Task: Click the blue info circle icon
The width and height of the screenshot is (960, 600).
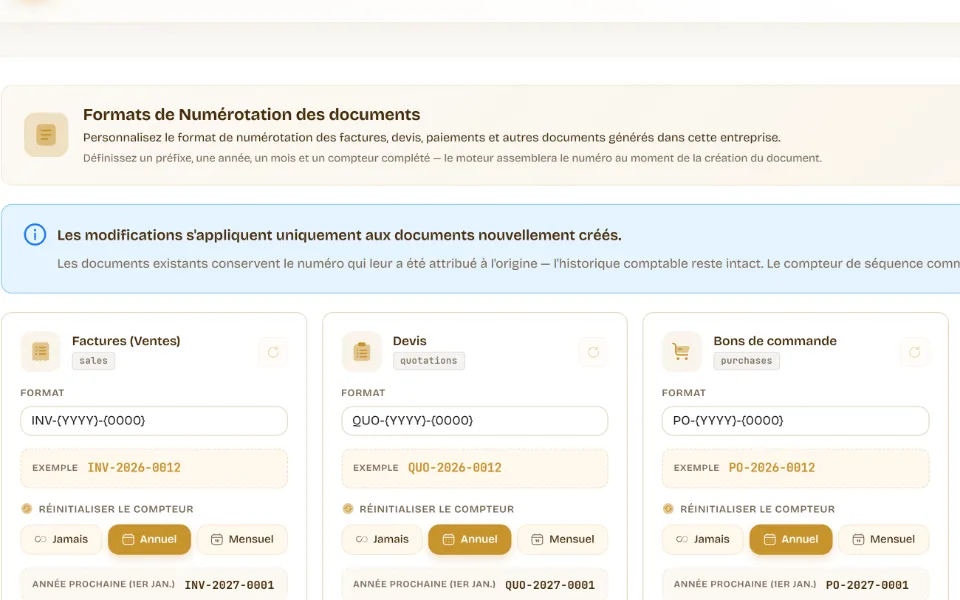Action: point(35,234)
